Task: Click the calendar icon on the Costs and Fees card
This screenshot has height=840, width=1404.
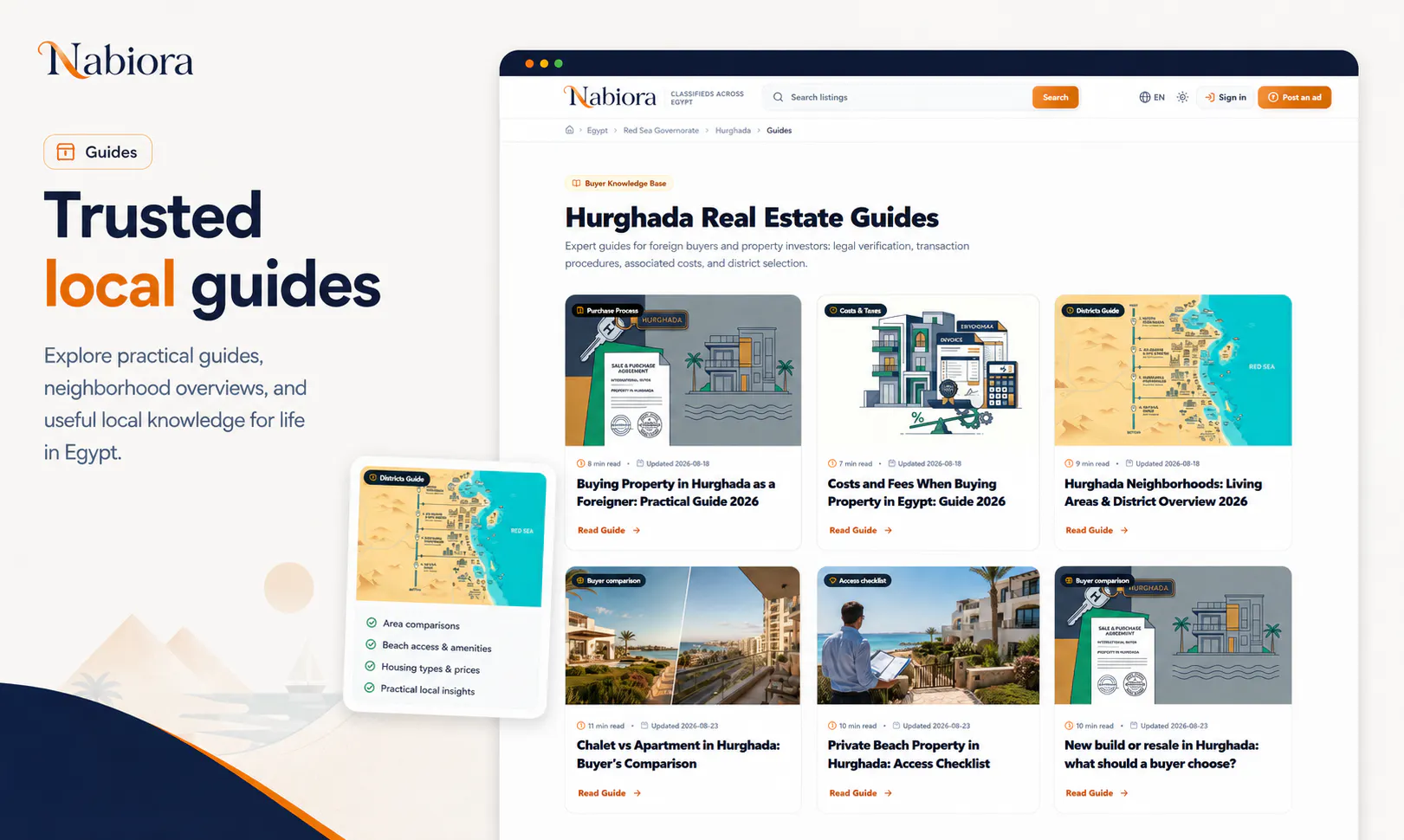Action: pyautogui.click(x=892, y=463)
